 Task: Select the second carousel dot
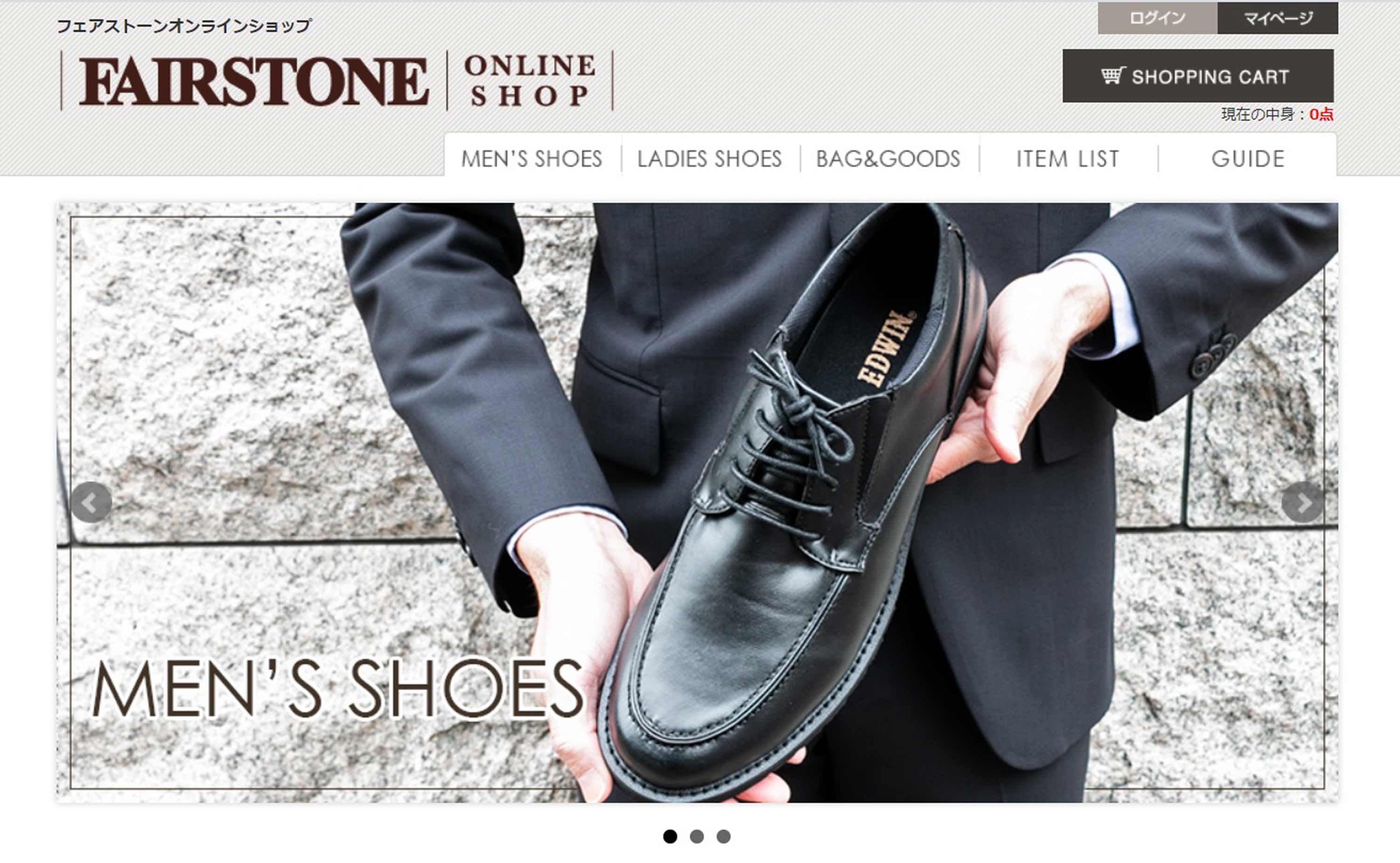697,836
